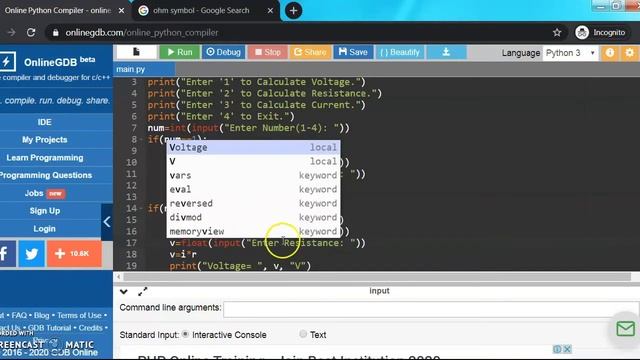
Task: Bookmark this page star icon
Action: (557, 32)
